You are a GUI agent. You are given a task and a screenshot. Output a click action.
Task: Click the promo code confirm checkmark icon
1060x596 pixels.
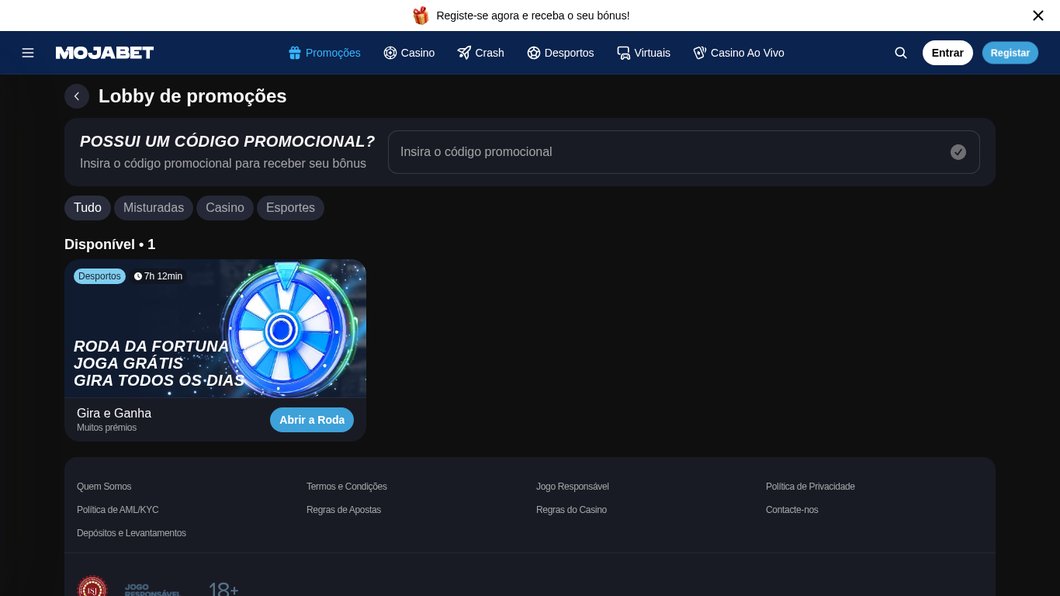(x=958, y=152)
